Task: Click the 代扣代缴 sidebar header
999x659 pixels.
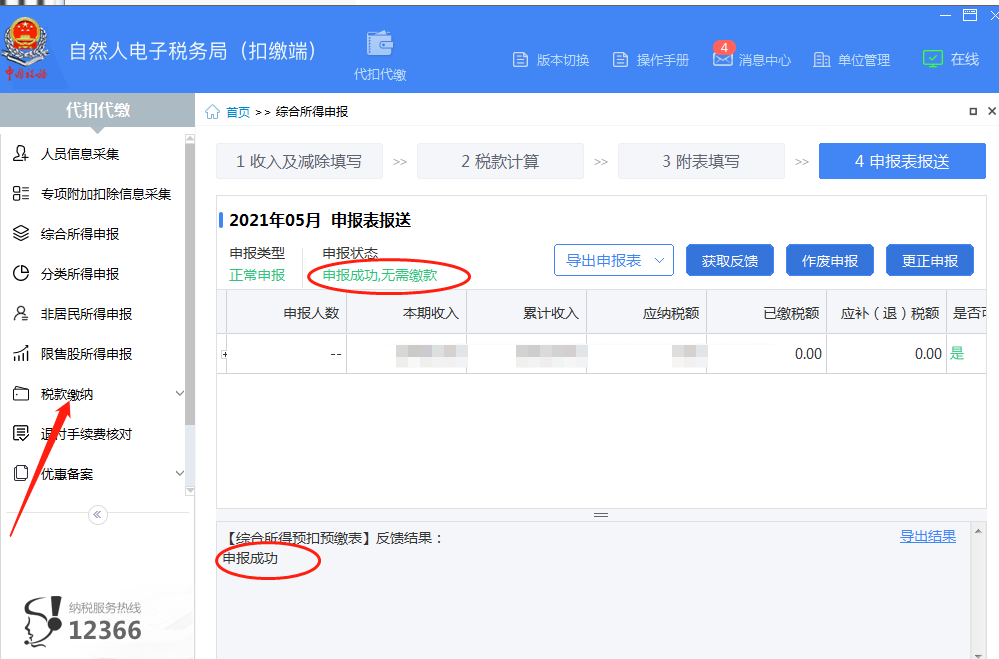Action: pyautogui.click(x=97, y=110)
